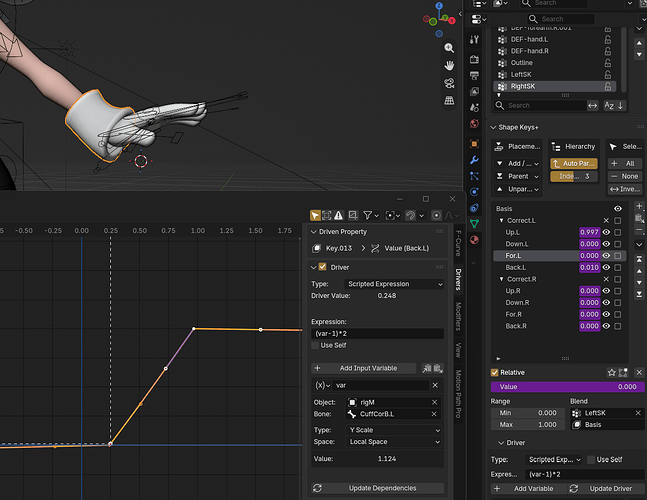Click select None button
This screenshot has height=500, width=647.
625,177
